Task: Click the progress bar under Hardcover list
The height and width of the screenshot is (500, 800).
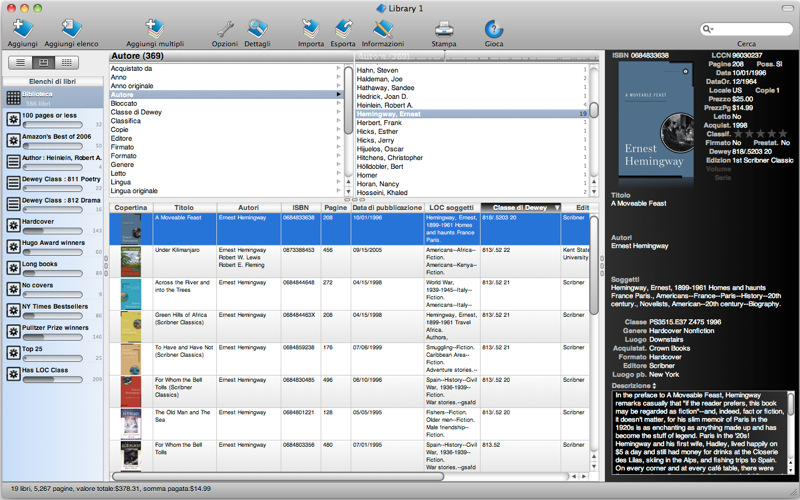Action: coord(53,231)
